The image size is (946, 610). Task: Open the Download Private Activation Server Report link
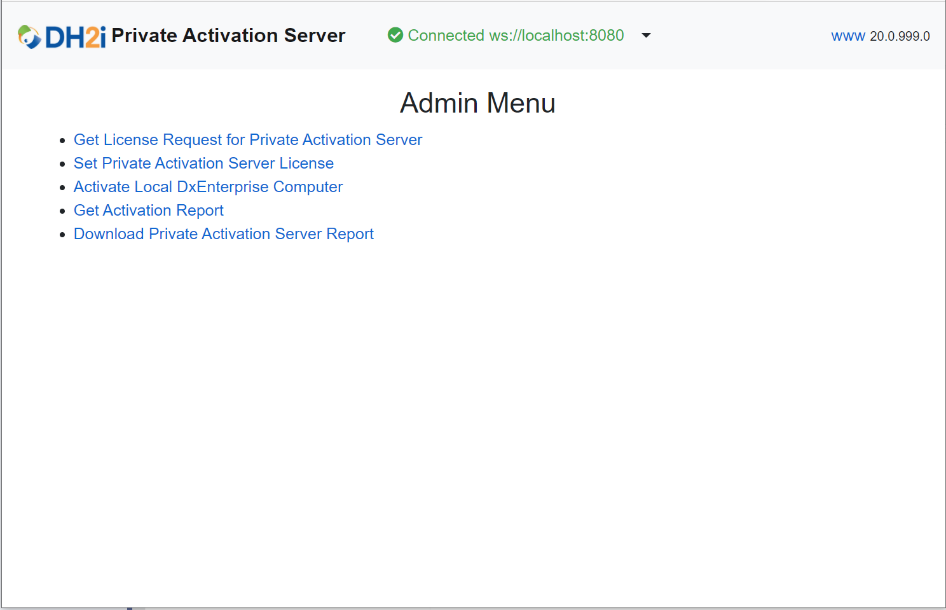tap(223, 233)
